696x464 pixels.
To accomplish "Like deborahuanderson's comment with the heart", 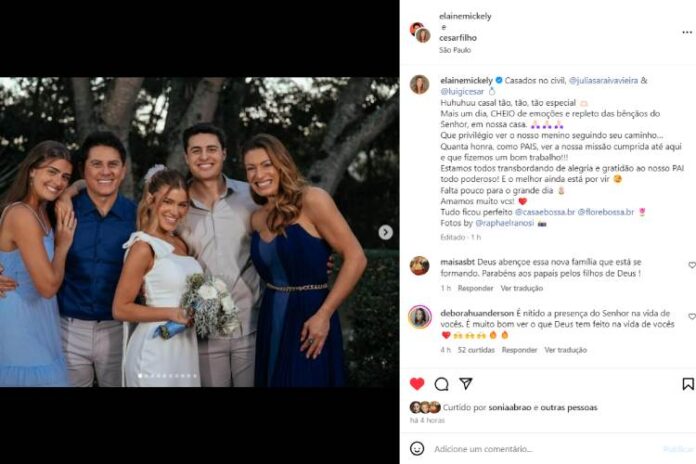I will (x=691, y=318).
